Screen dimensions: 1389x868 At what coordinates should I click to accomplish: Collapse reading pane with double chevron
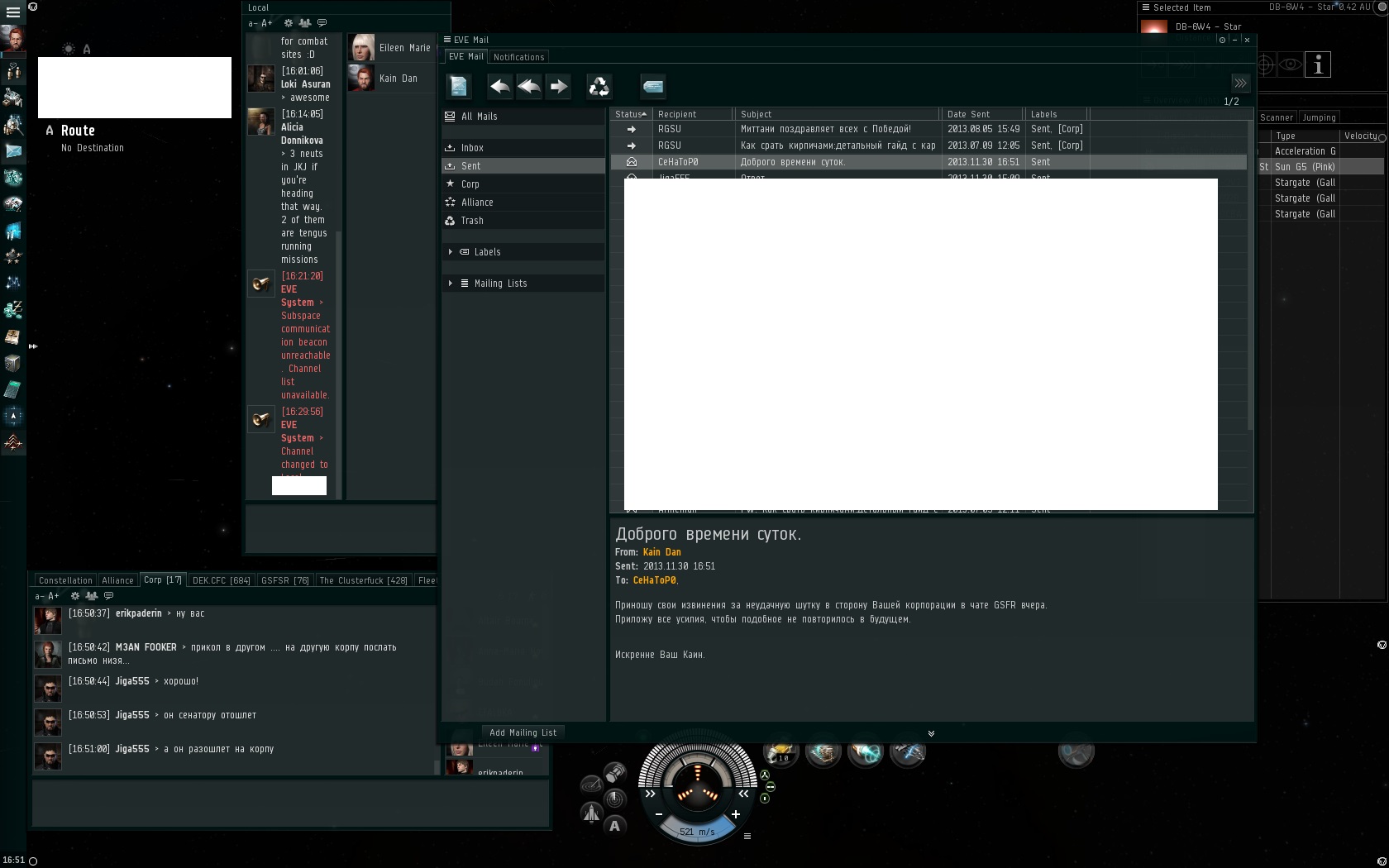click(931, 733)
